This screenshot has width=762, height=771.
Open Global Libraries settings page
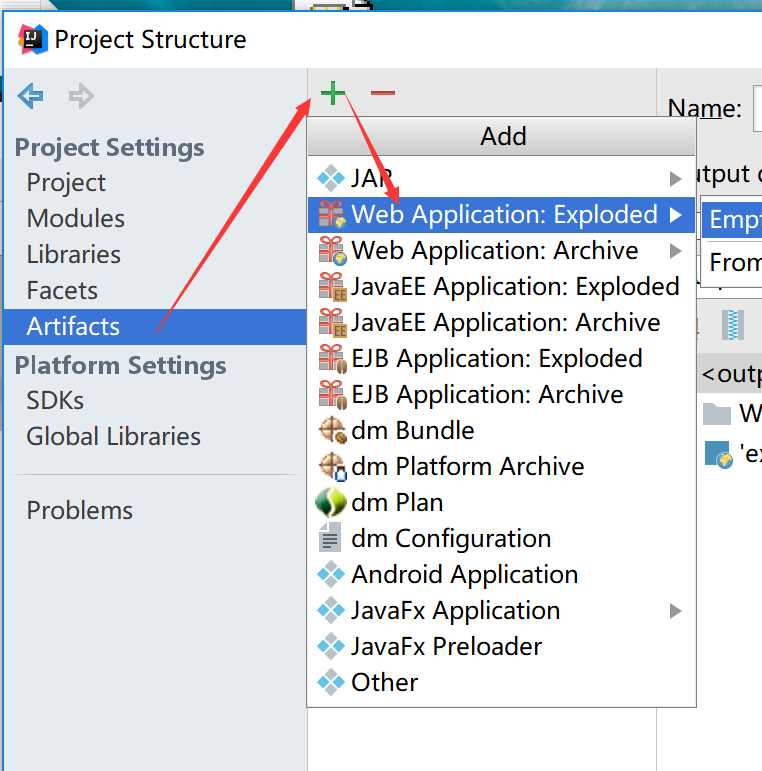pos(154,436)
